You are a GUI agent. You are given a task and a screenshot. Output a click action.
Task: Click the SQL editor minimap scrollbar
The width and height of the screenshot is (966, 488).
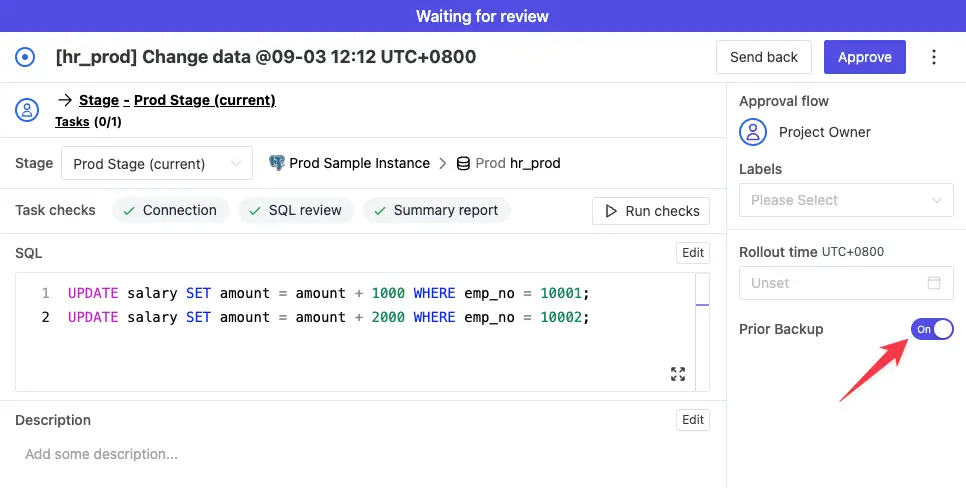click(702, 331)
